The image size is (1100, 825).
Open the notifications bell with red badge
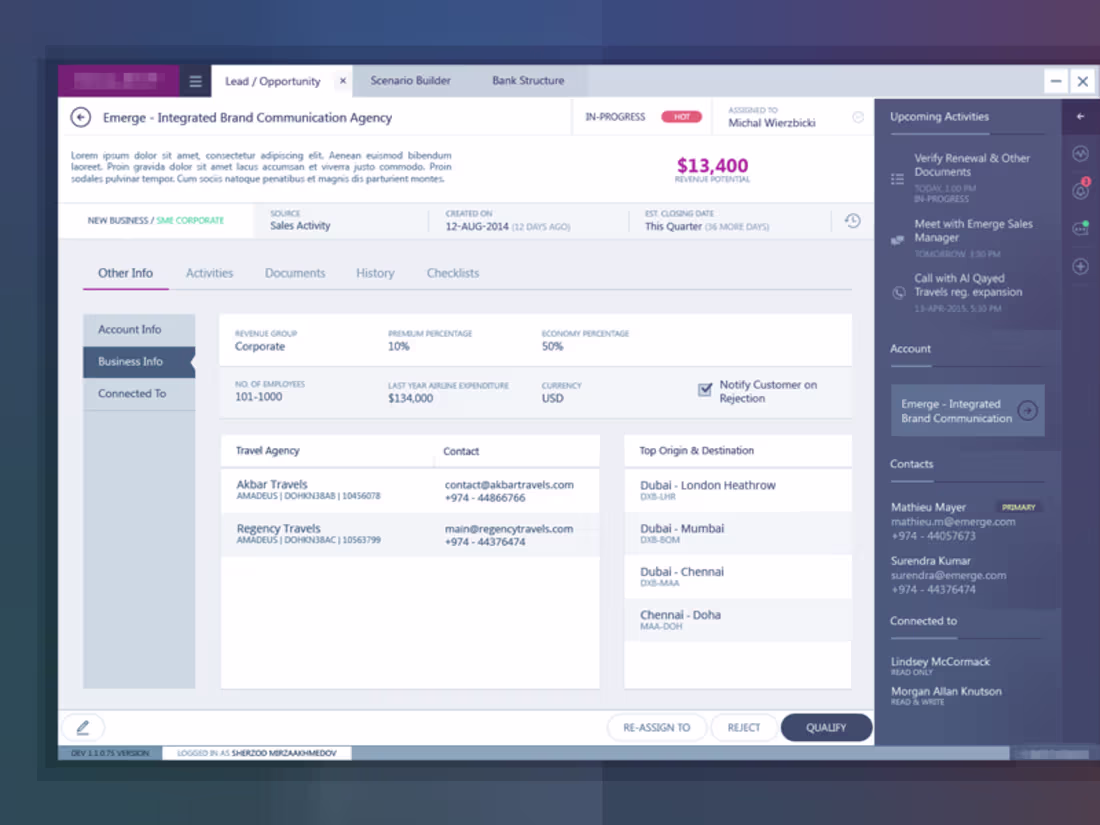pyautogui.click(x=1082, y=191)
